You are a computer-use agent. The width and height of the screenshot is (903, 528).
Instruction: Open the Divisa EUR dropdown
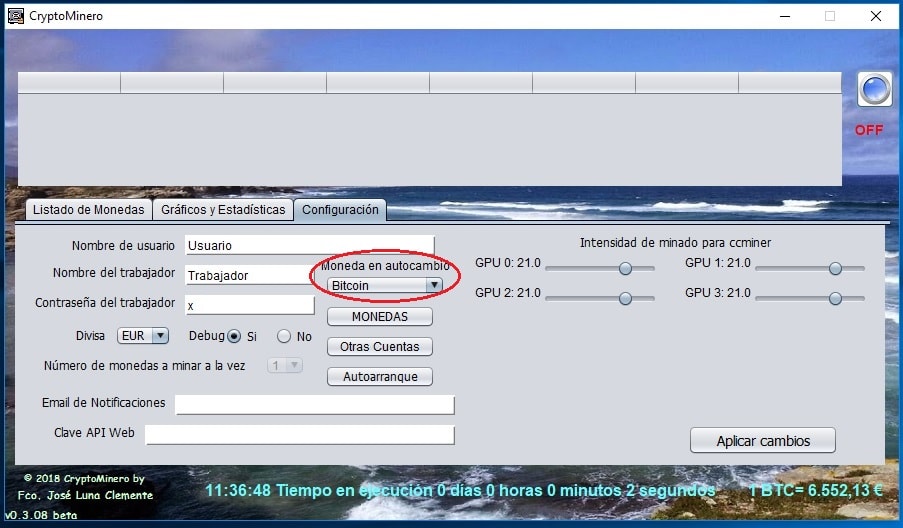(x=143, y=336)
